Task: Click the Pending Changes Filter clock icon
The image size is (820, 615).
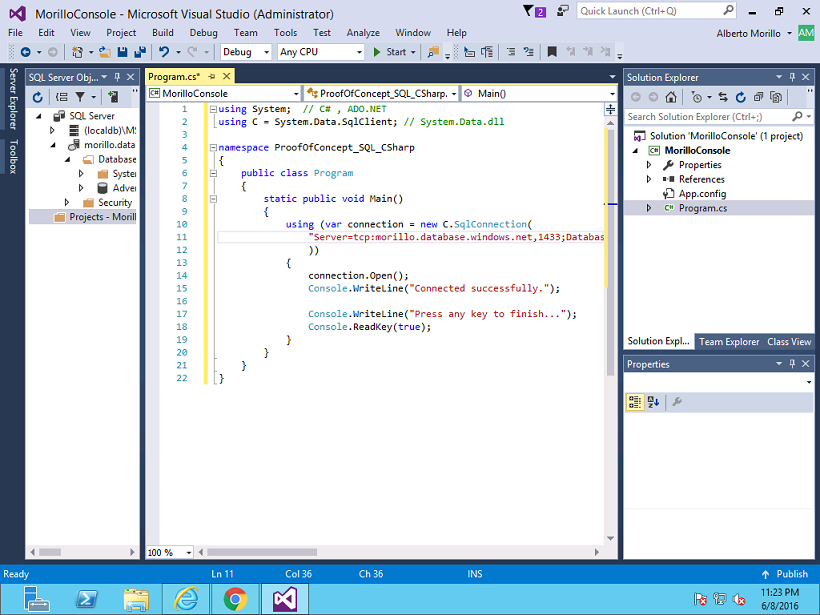Action: tap(697, 97)
